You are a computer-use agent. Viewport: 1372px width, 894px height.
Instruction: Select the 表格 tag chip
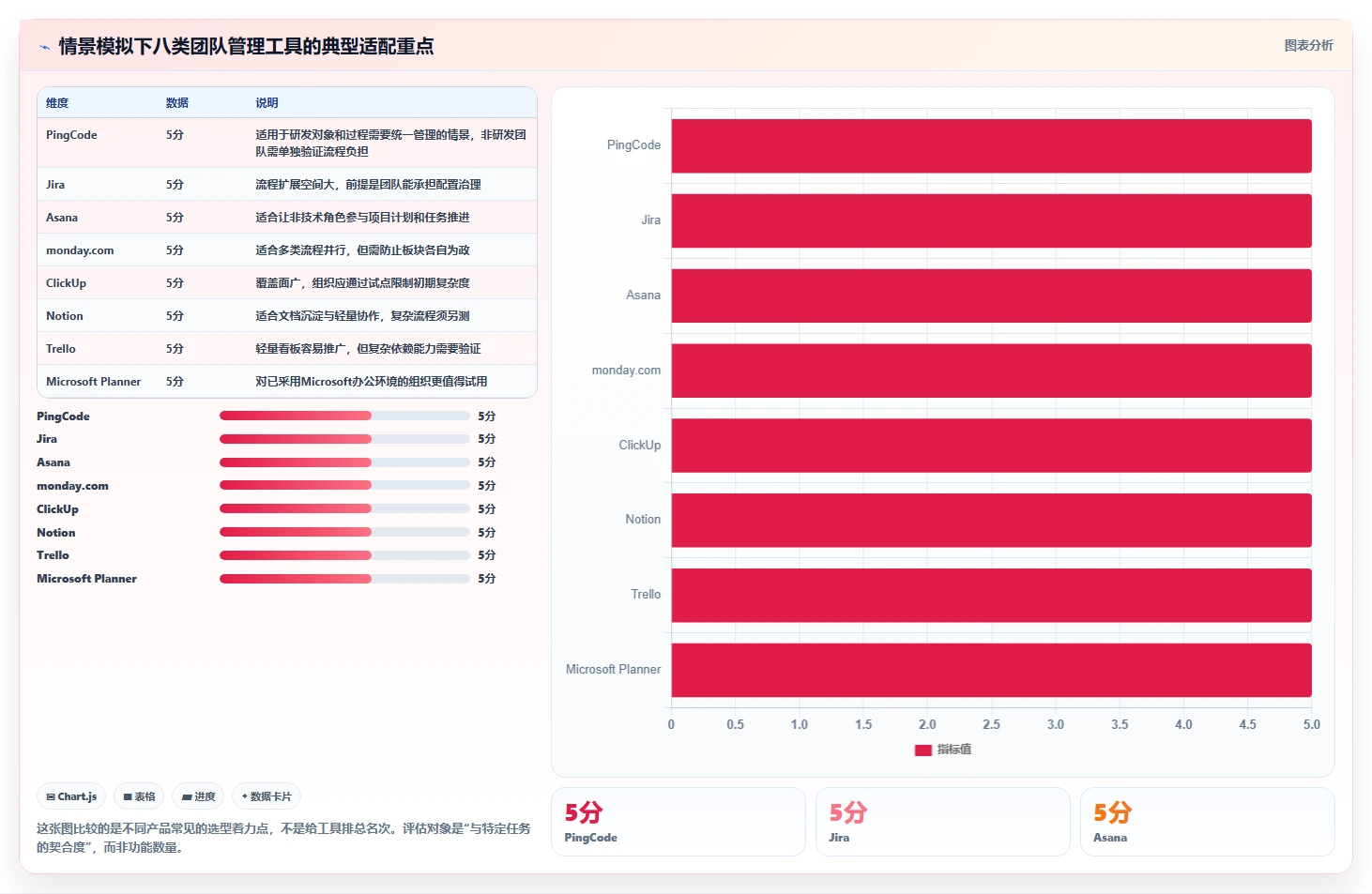pyautogui.click(x=139, y=796)
